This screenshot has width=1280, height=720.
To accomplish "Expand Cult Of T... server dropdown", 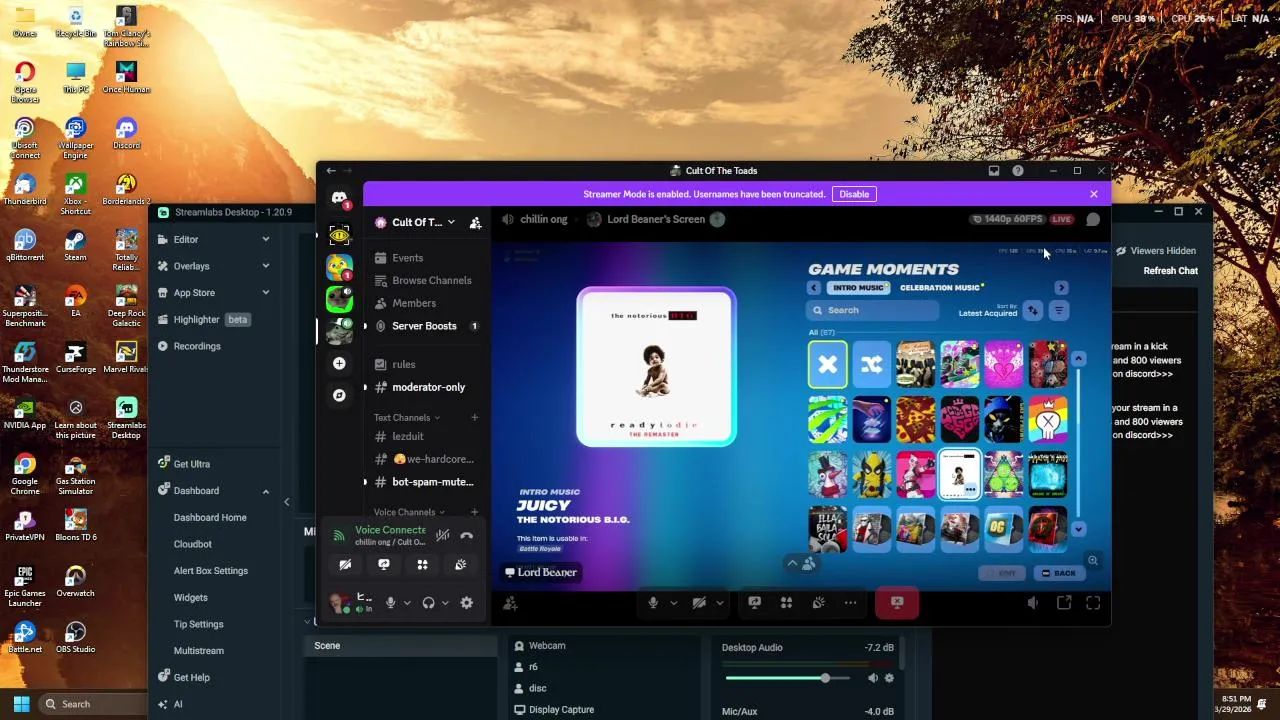I will 451,222.
